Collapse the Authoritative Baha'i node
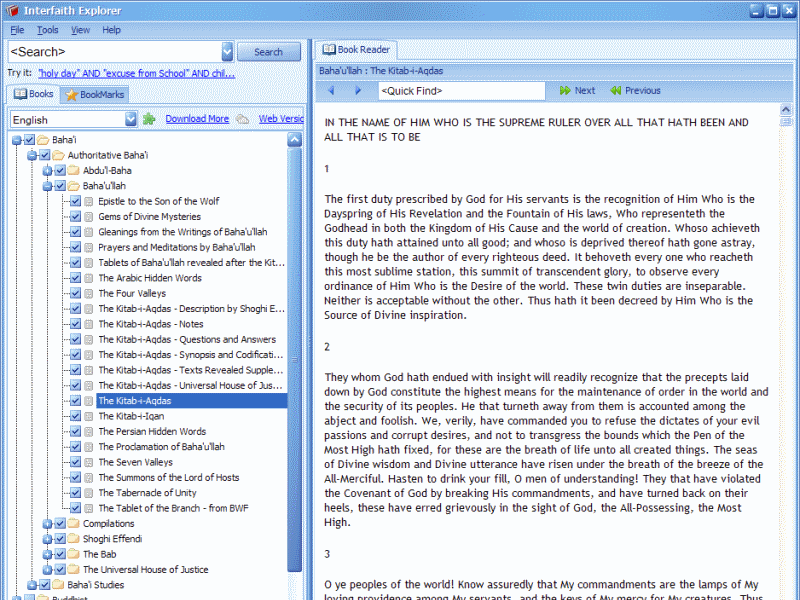Image resolution: width=800 pixels, height=600 pixels. [x=32, y=155]
